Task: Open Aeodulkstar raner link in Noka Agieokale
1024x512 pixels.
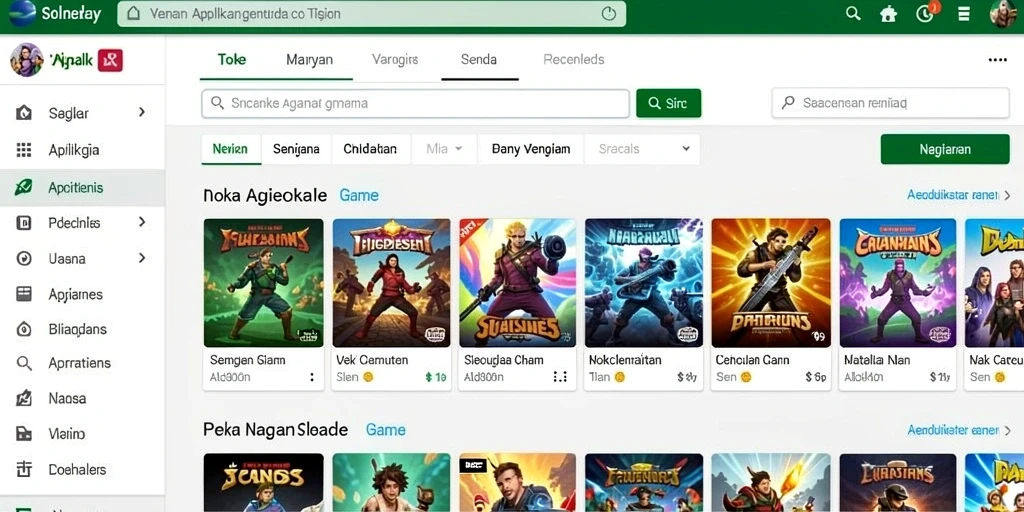Action: 953,195
